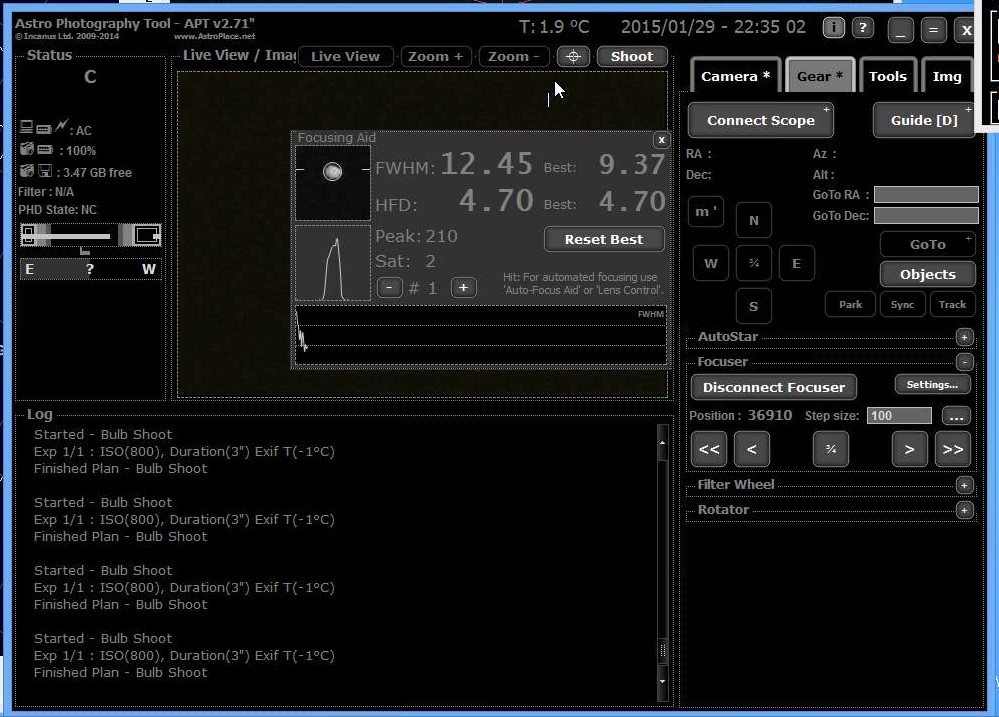This screenshot has height=717, width=999.
Task: Click the Guide [D] button
Action: click(924, 120)
